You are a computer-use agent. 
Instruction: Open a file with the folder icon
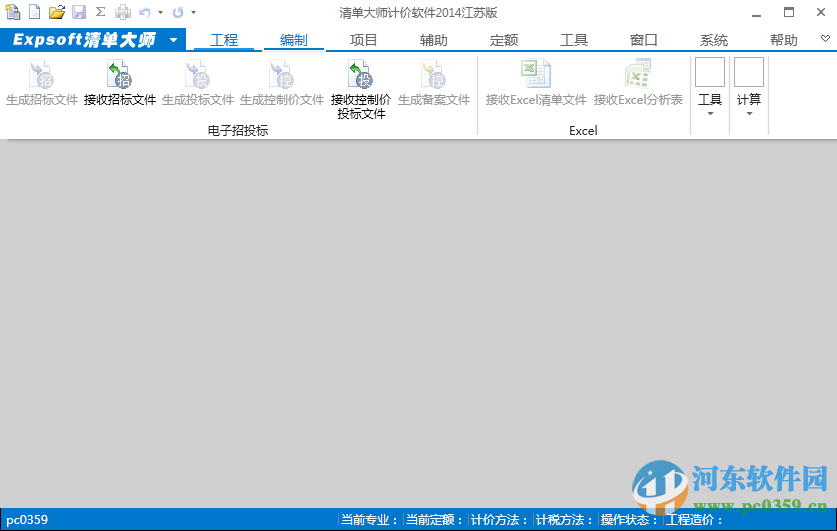[x=57, y=12]
